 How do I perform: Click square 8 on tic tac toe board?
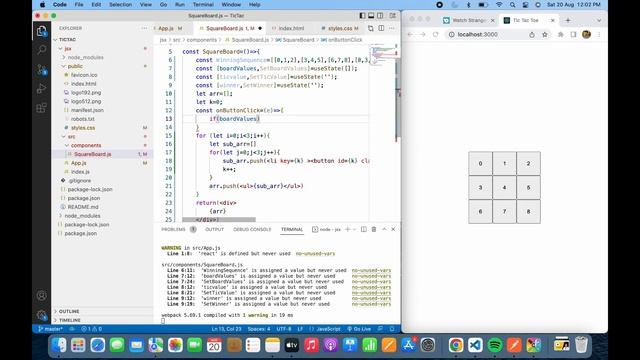coord(528,211)
